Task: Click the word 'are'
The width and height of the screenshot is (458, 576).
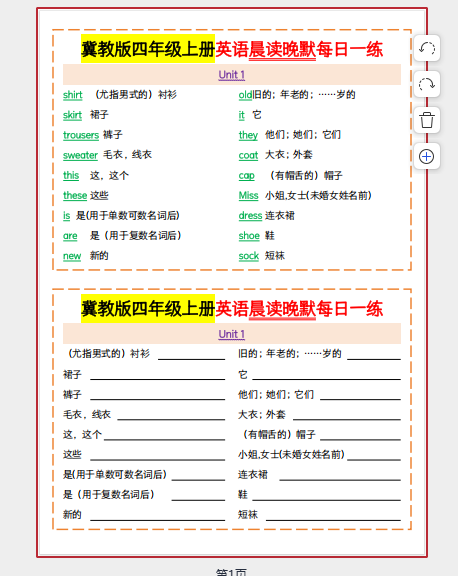Action: click(70, 236)
